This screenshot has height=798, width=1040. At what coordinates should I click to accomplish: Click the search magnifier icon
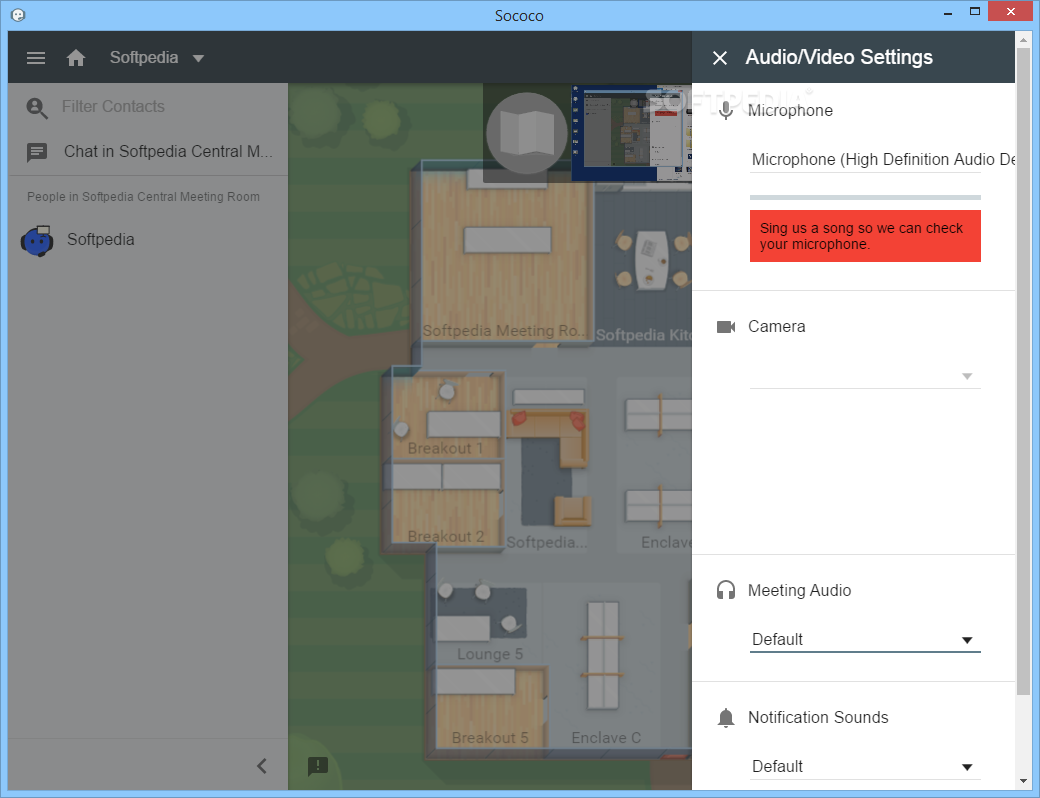pos(36,107)
